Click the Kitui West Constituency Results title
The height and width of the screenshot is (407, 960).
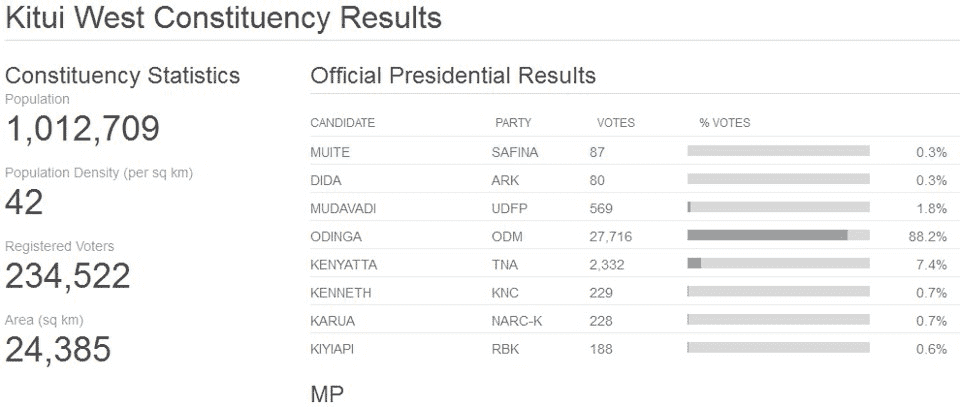(223, 17)
